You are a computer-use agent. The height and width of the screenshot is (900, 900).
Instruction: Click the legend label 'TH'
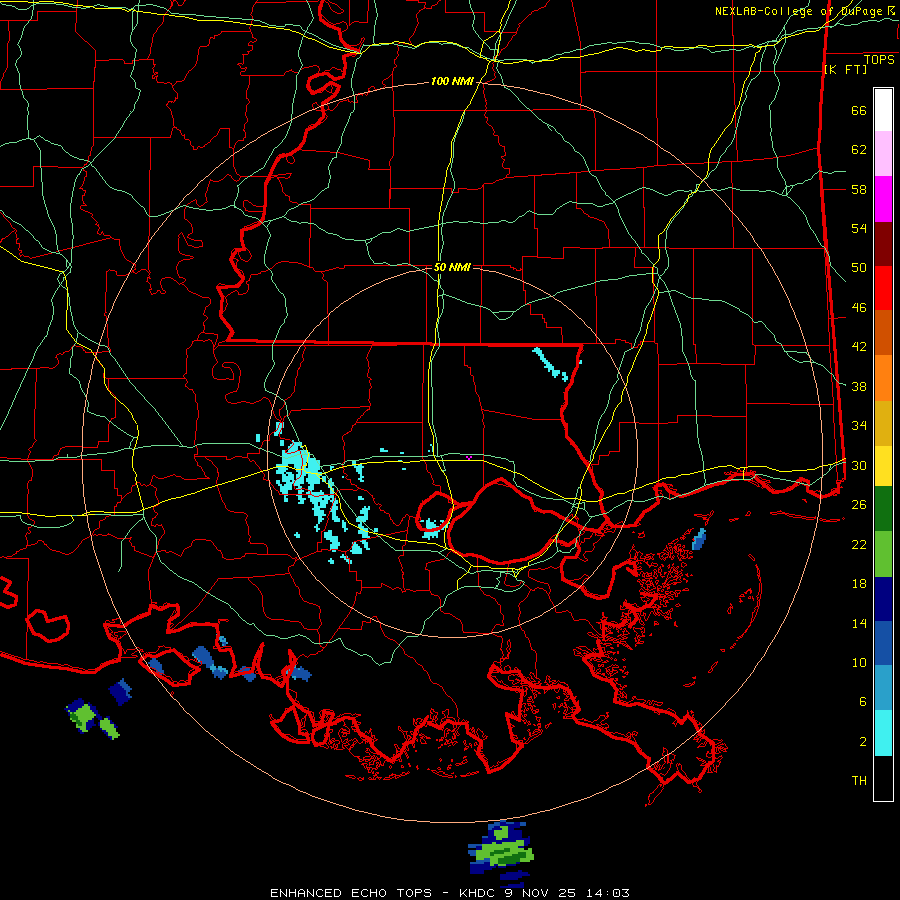click(x=859, y=781)
